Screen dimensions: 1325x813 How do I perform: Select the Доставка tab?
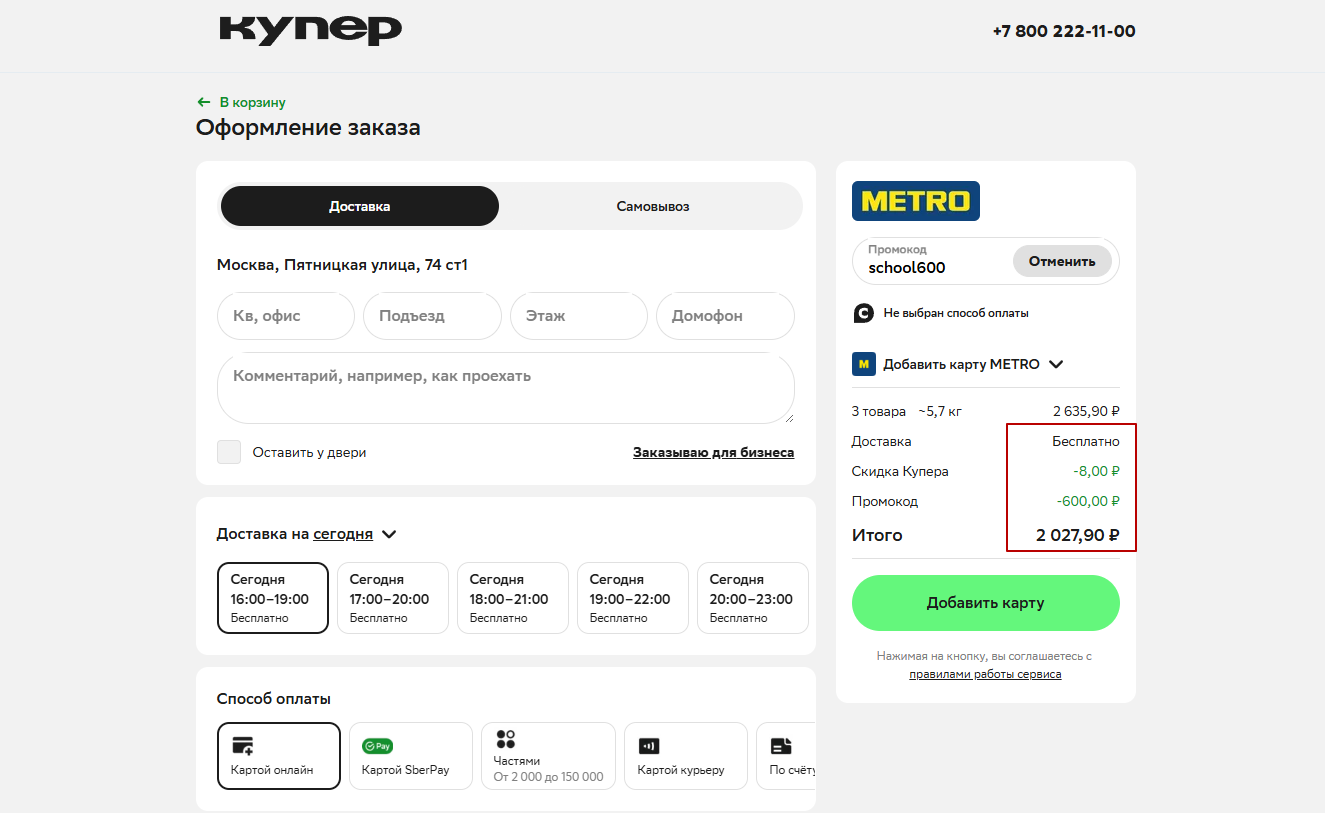coord(359,207)
